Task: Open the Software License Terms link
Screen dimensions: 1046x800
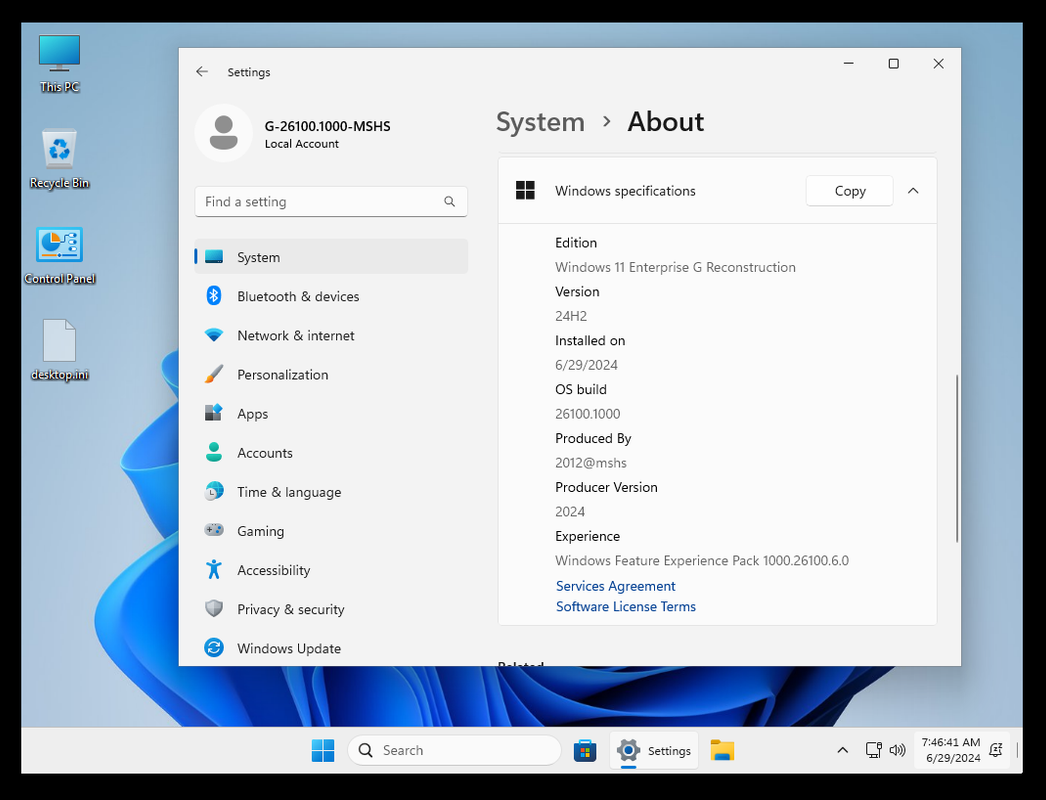Action: click(x=626, y=607)
